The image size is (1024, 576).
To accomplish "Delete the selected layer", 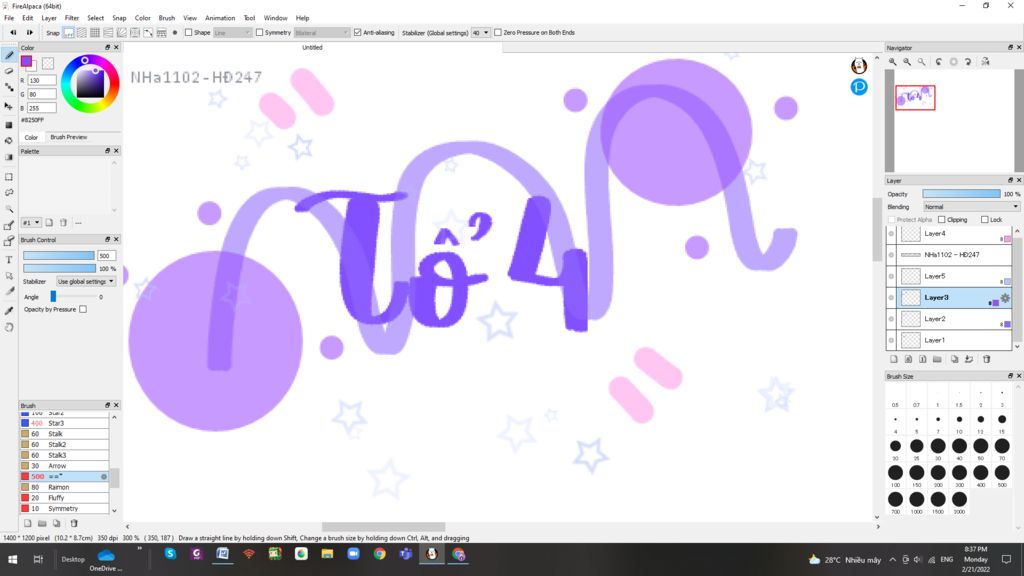I will [x=987, y=359].
